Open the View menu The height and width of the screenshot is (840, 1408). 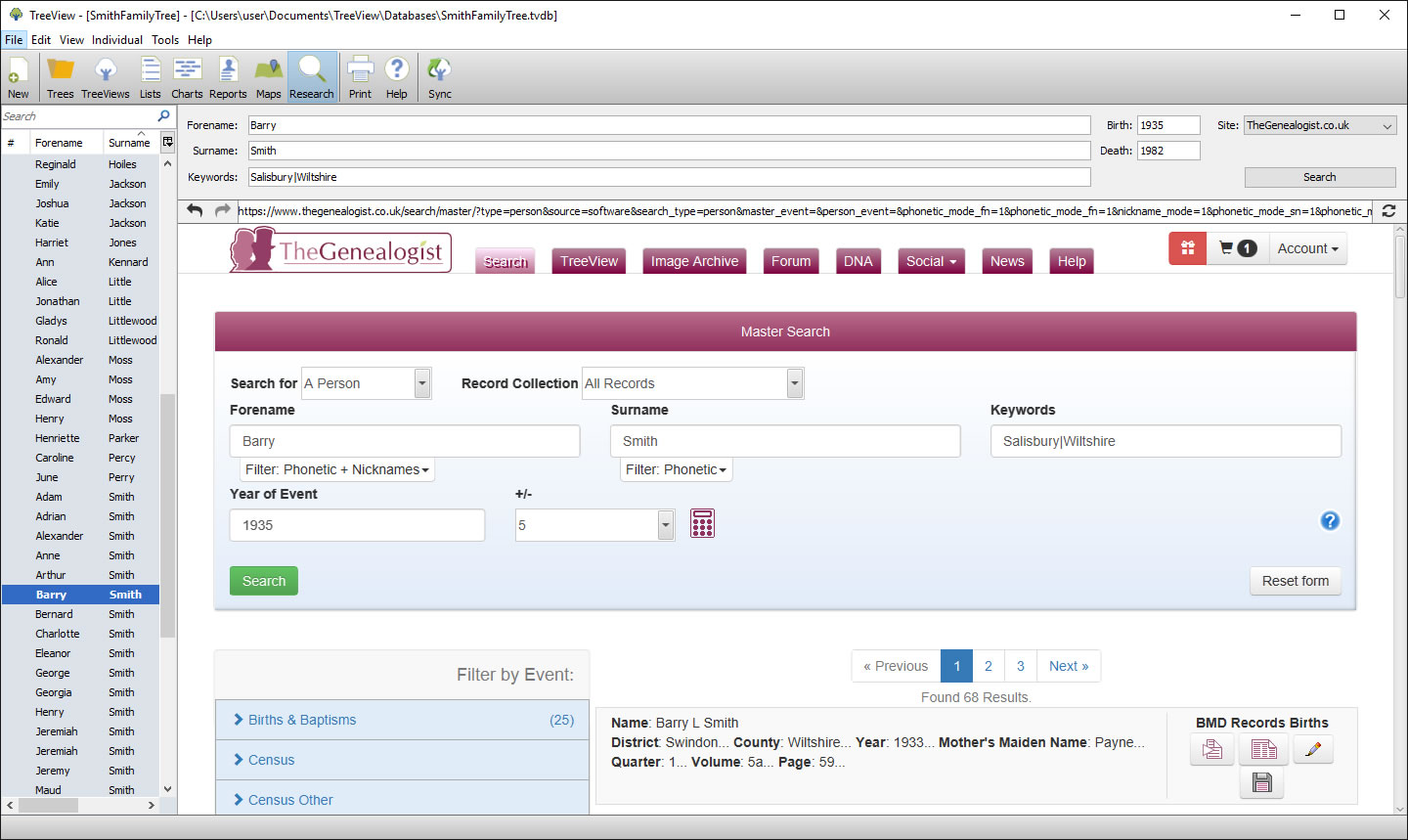(x=71, y=40)
